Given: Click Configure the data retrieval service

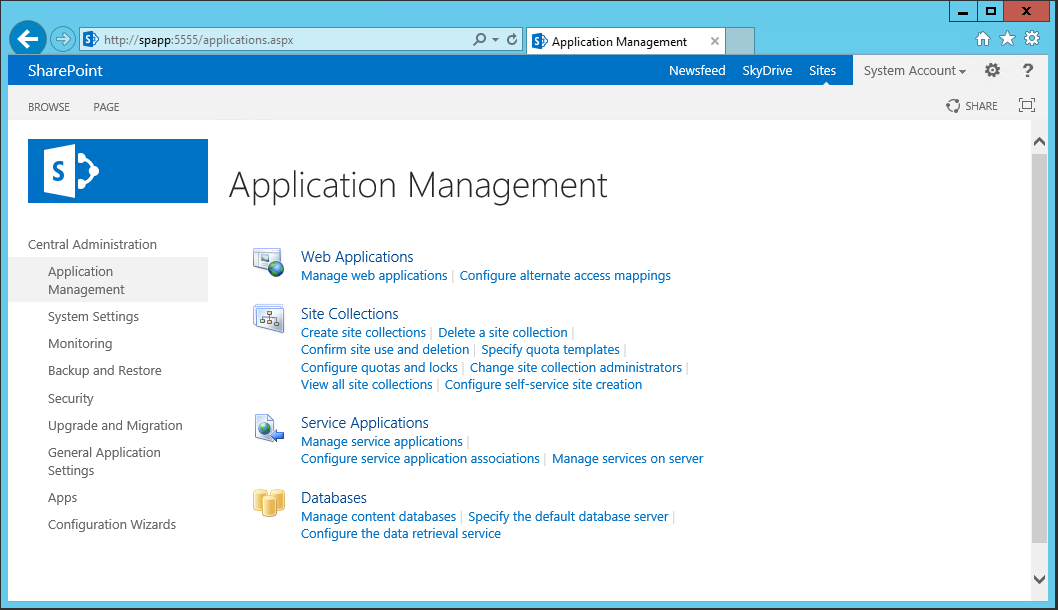Looking at the screenshot, I should click(401, 533).
